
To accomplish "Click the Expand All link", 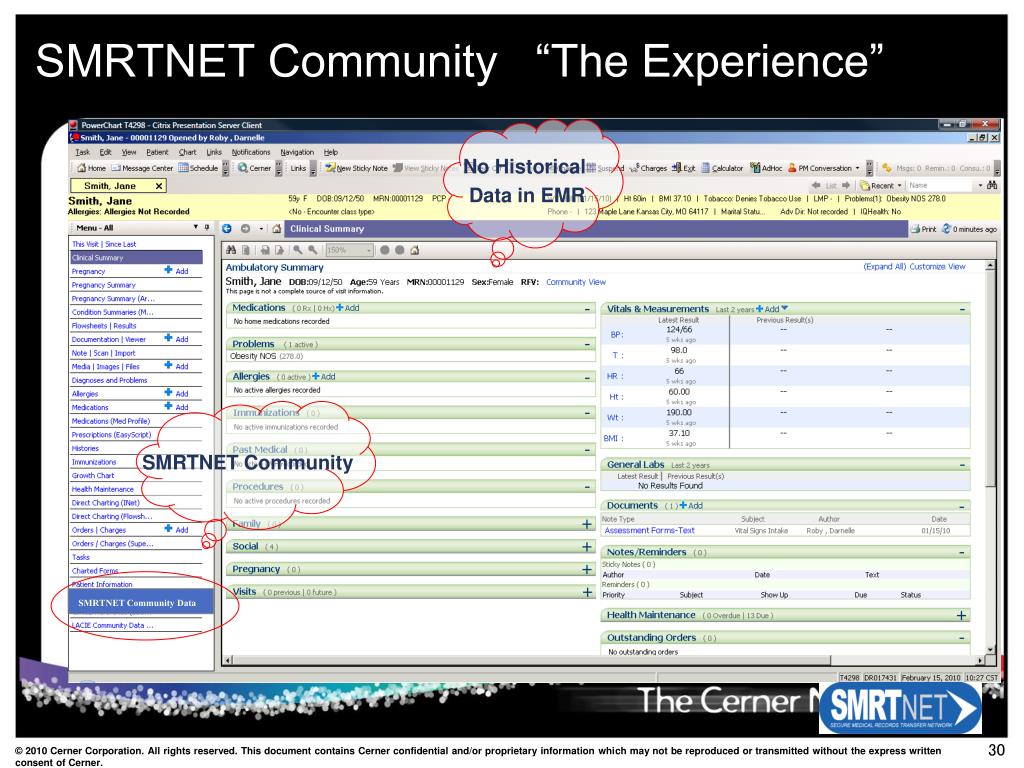I will pyautogui.click(x=885, y=266).
